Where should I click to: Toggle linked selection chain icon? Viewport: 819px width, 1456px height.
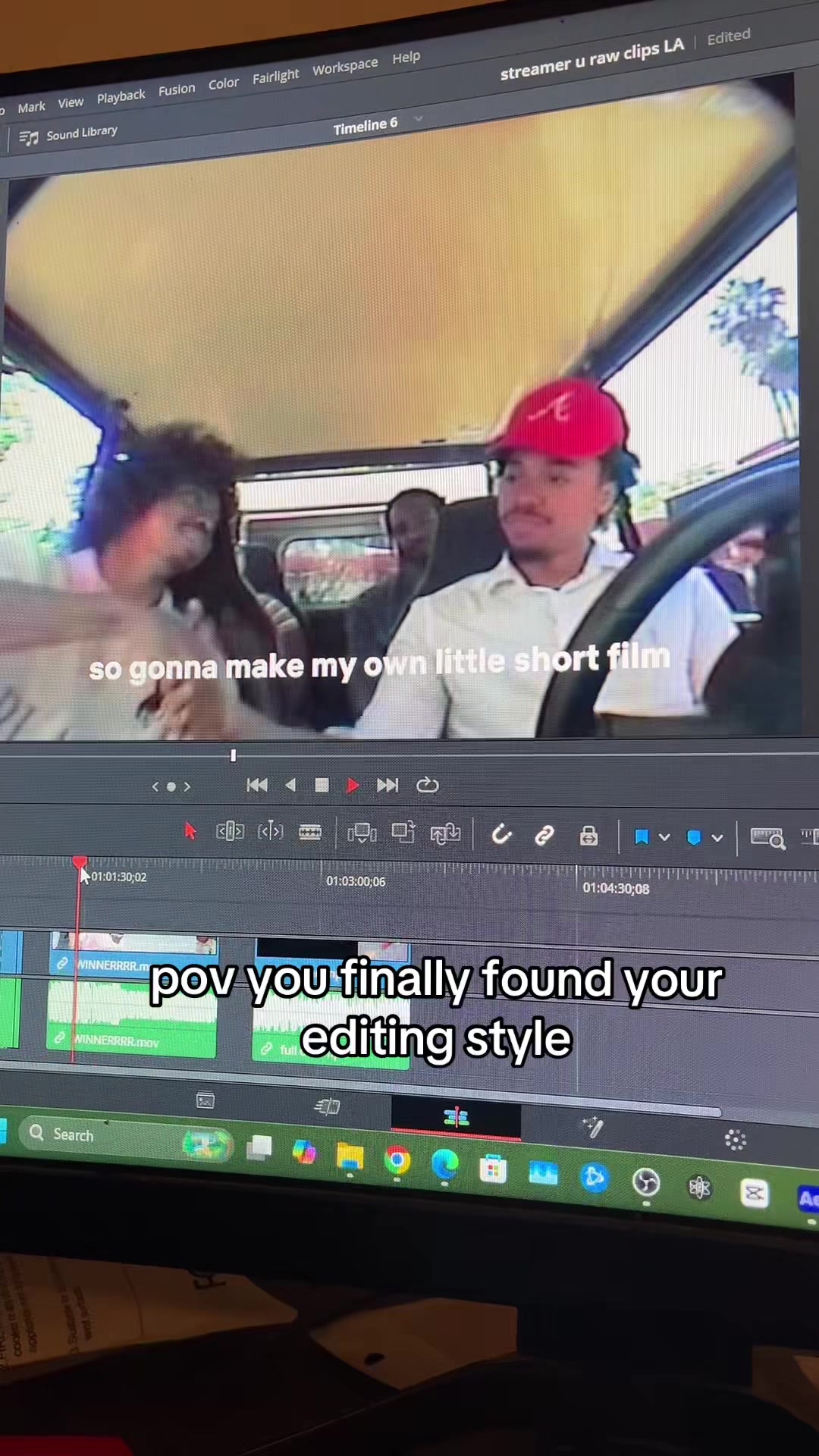(544, 836)
